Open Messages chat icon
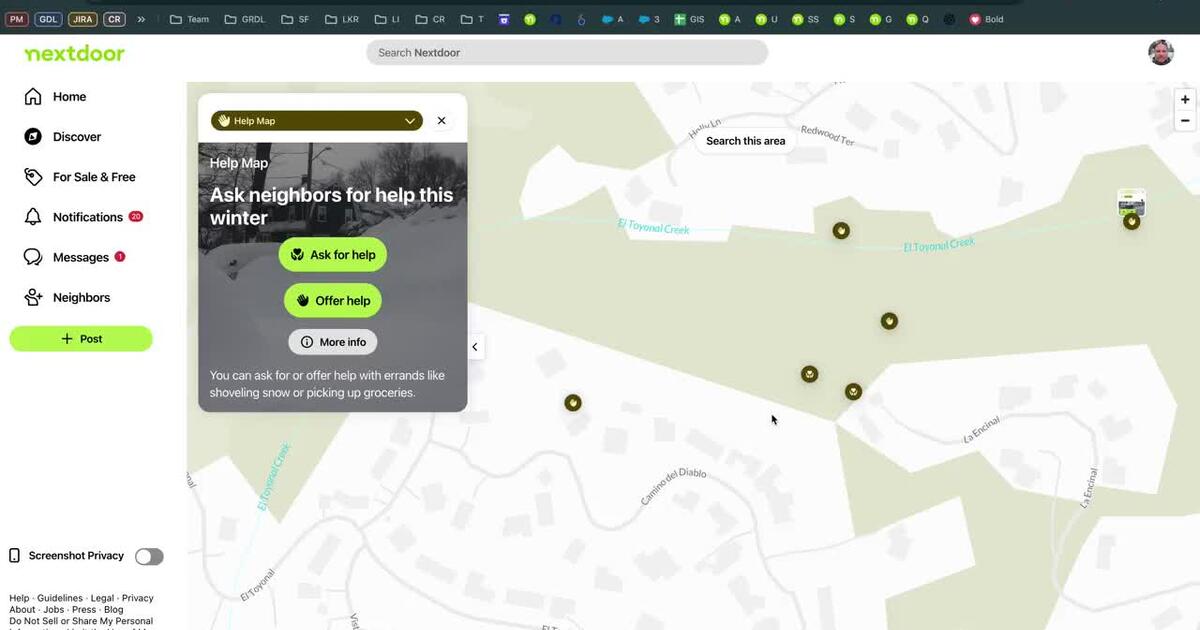The image size is (1200, 630). click(x=33, y=257)
